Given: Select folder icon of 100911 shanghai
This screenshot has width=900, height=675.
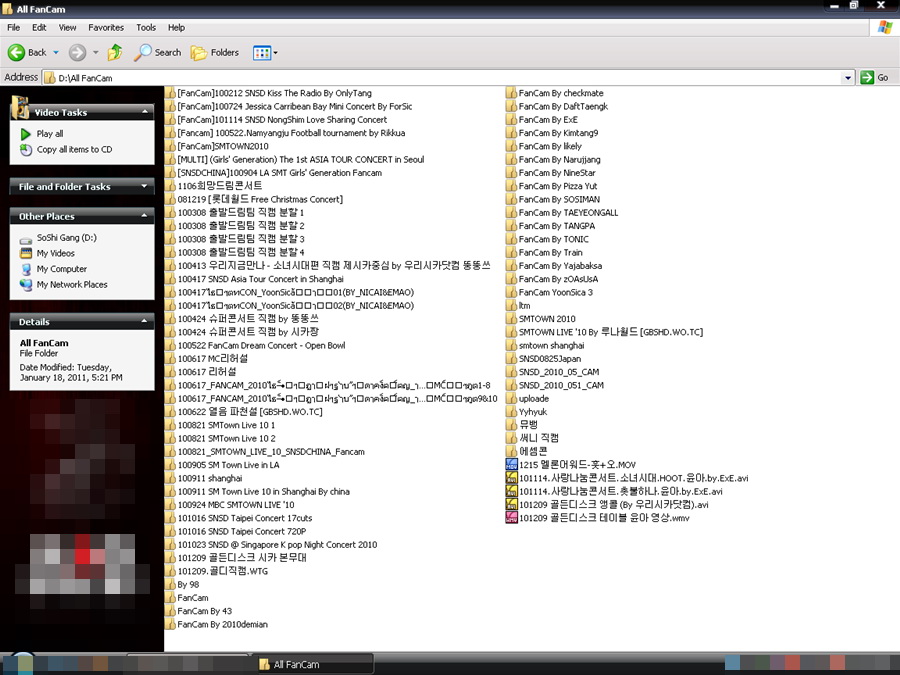Looking at the screenshot, I should coord(170,478).
